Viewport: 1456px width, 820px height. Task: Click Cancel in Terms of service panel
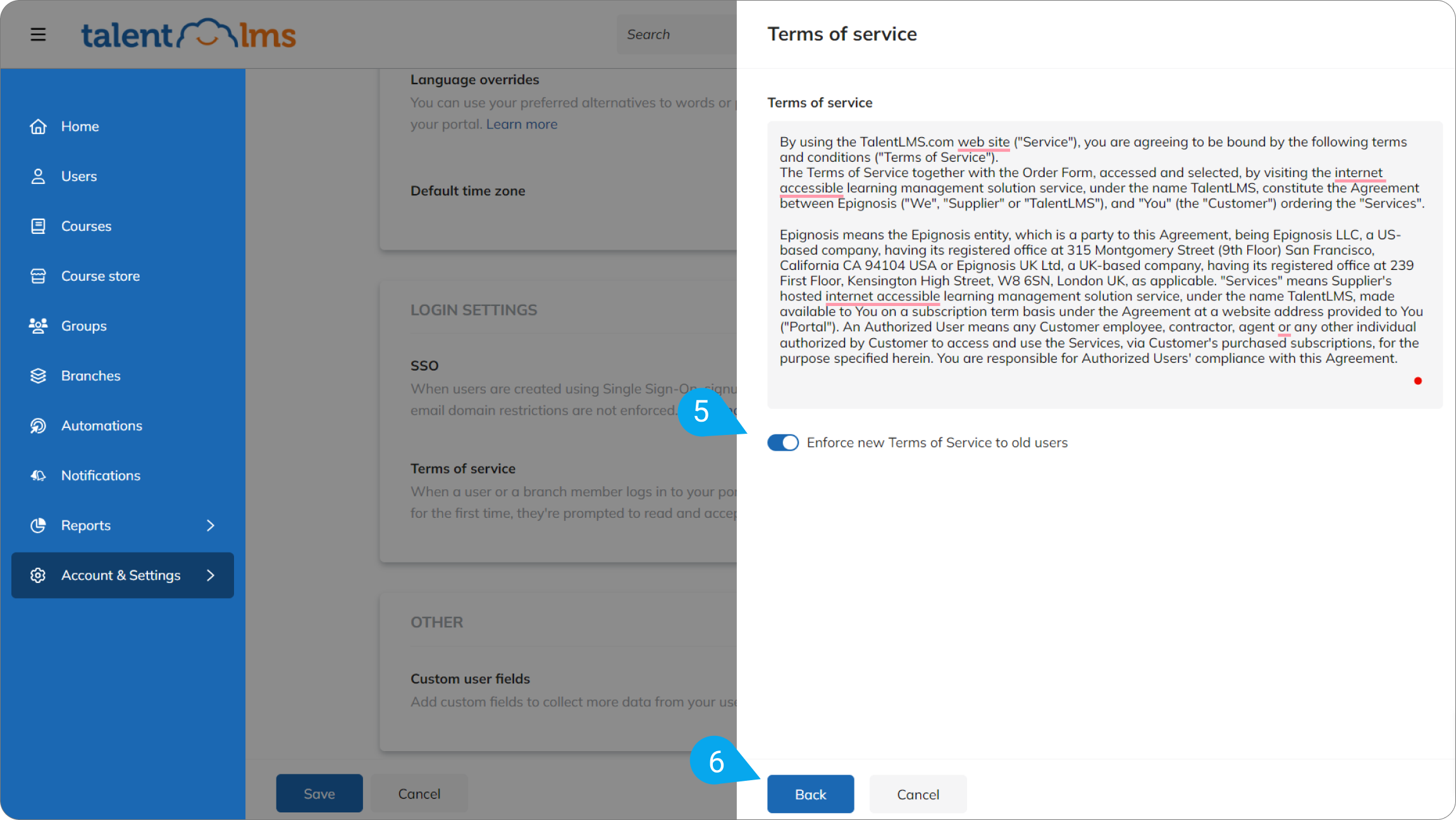coord(918,794)
